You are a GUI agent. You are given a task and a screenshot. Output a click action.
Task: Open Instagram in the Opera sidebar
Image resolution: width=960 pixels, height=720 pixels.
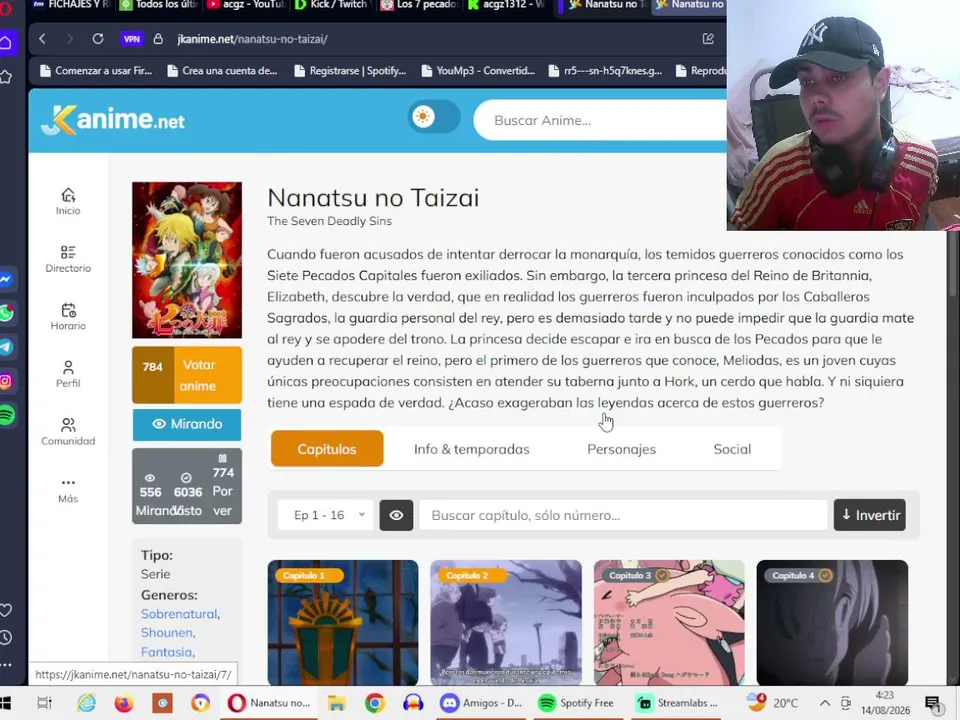(6, 381)
